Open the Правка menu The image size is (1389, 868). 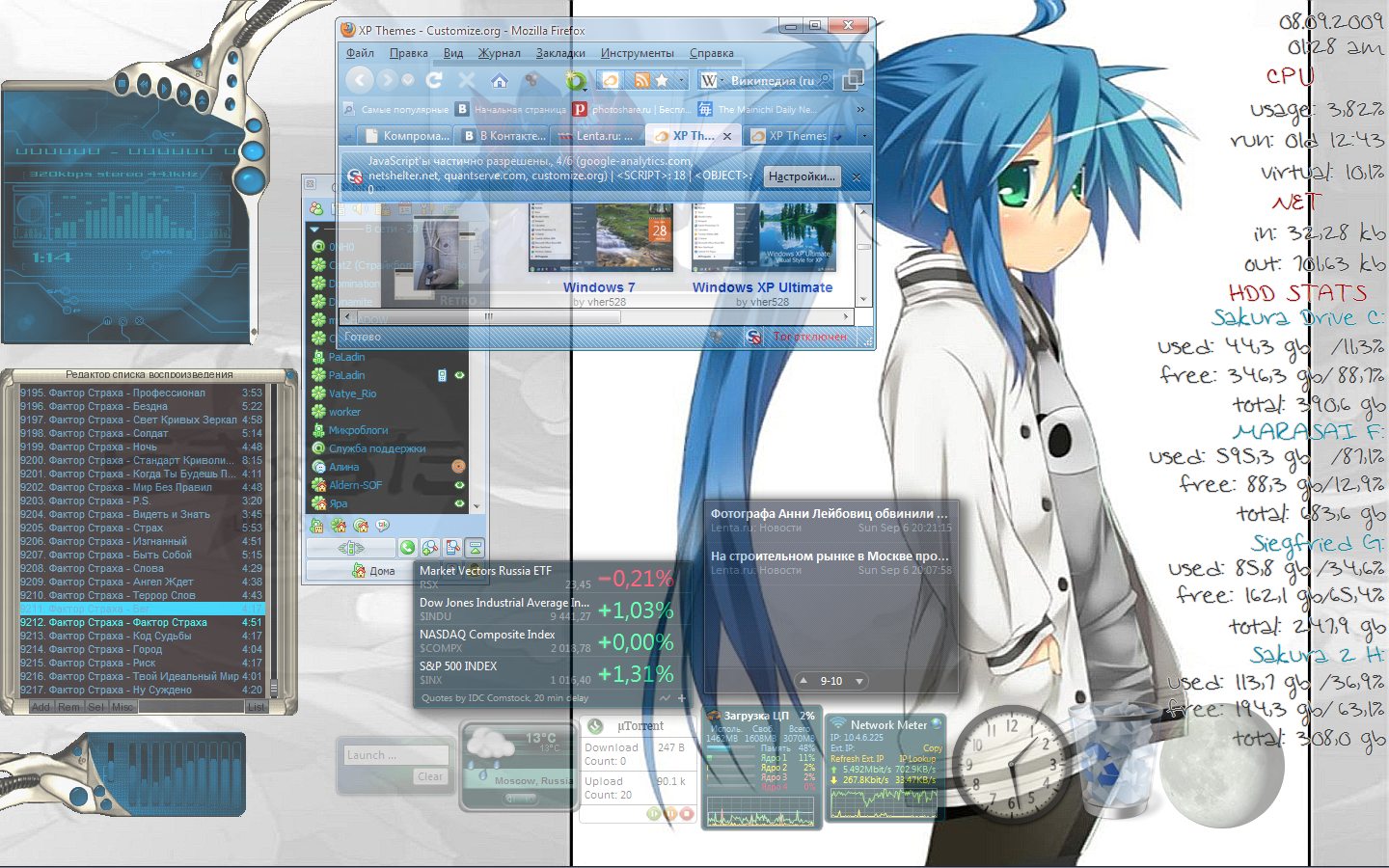click(x=409, y=53)
